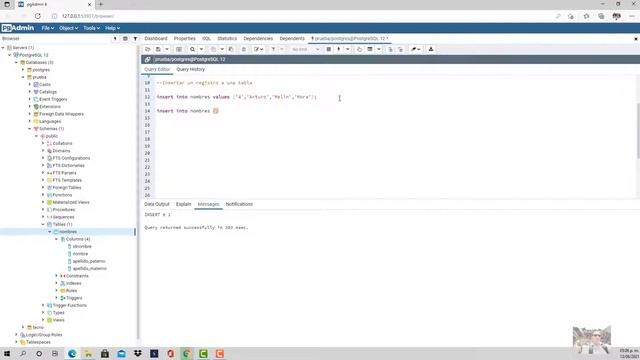Expand the Constraints node under nombres
Image resolution: width=640 pixels, height=360 pixels.
click(x=57, y=276)
